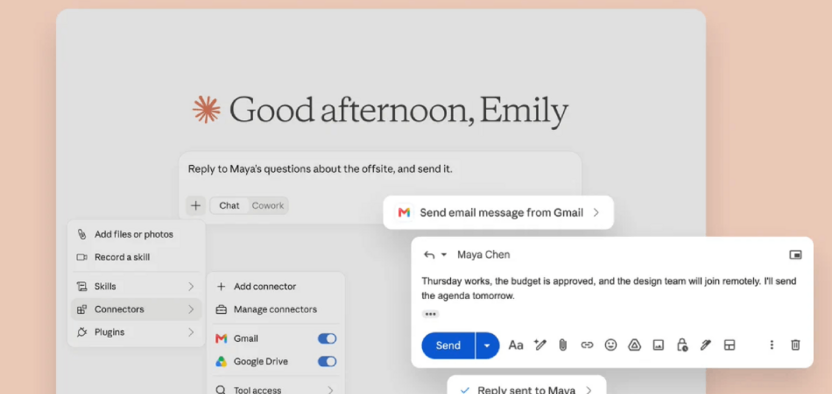Pop out the reply into a new window

[x=795, y=255]
